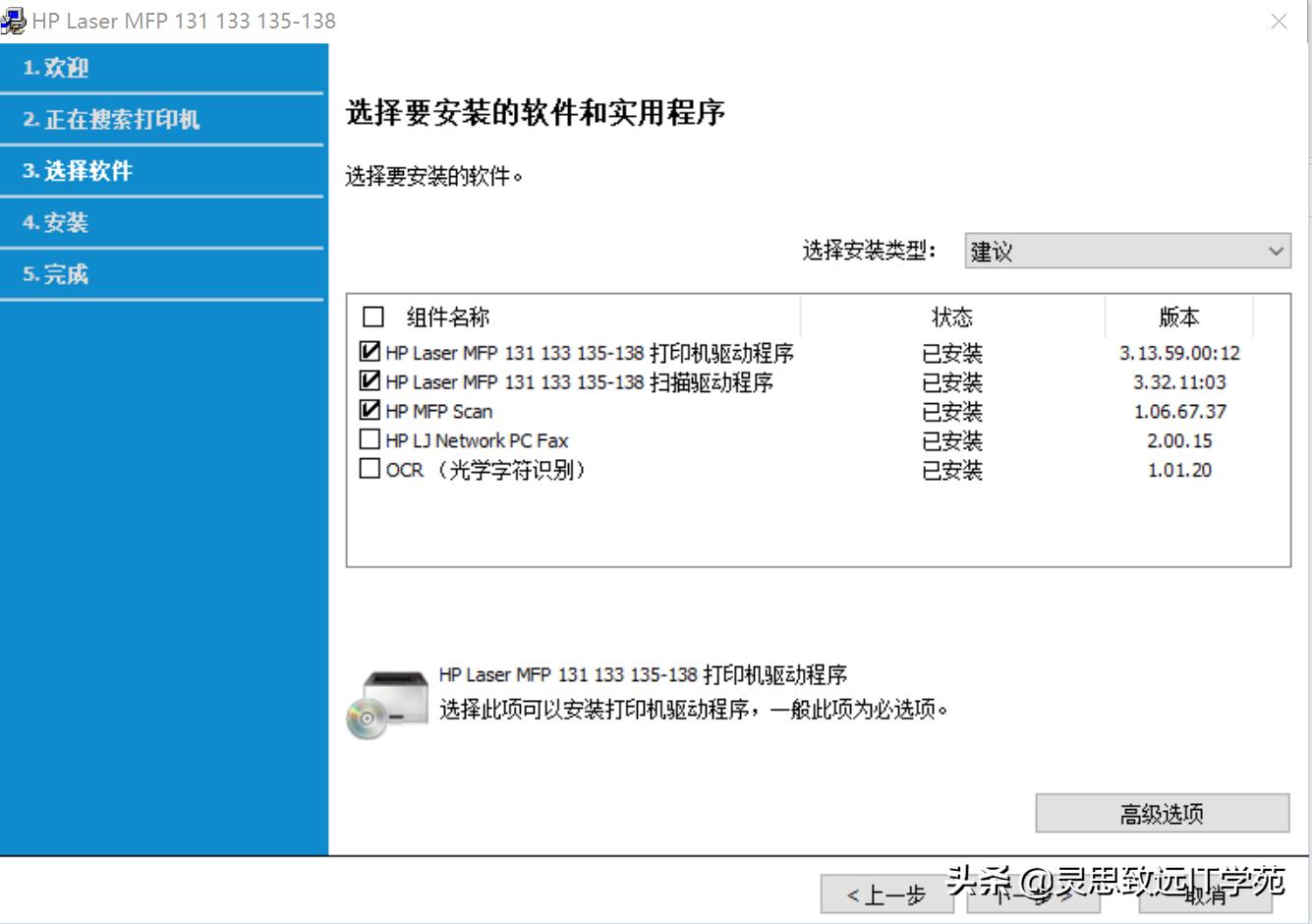Screen dimensions: 1312x924
Task: Uncheck the 打印机驱动程序 component
Action: point(370,351)
